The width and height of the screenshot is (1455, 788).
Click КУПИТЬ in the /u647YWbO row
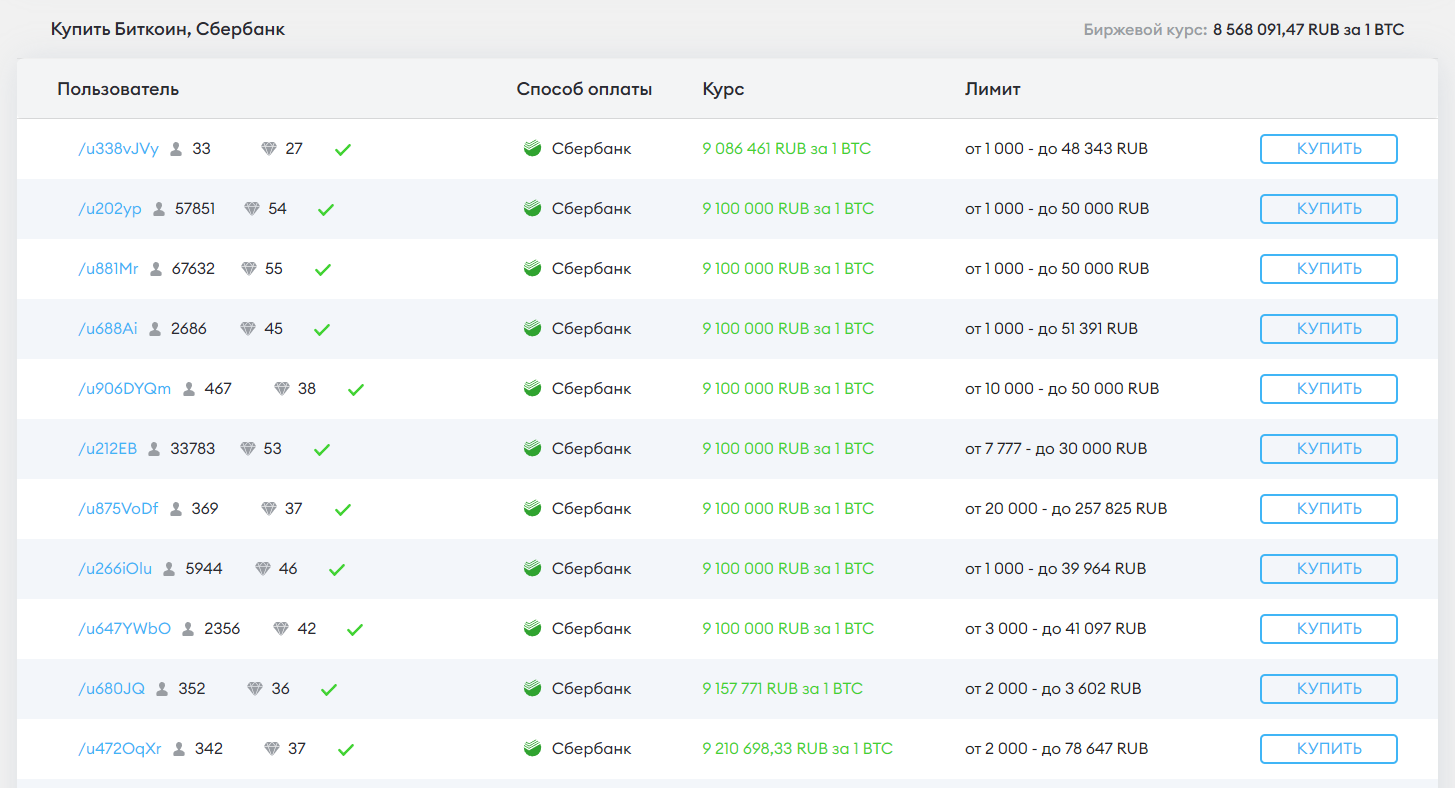[1328, 629]
